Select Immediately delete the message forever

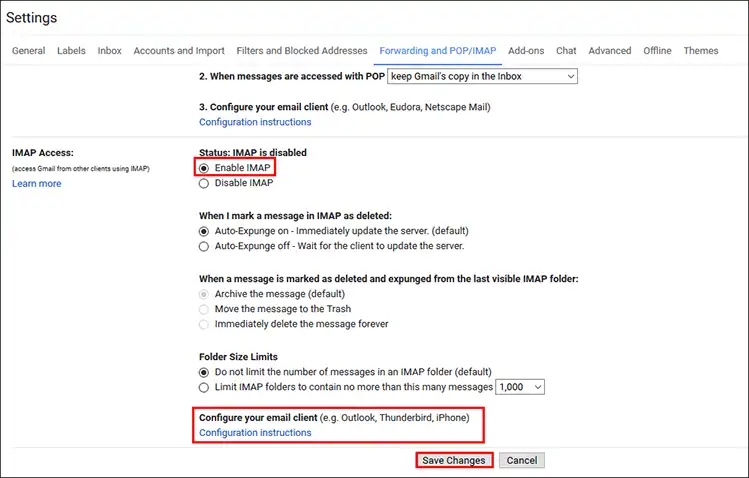tap(204, 324)
